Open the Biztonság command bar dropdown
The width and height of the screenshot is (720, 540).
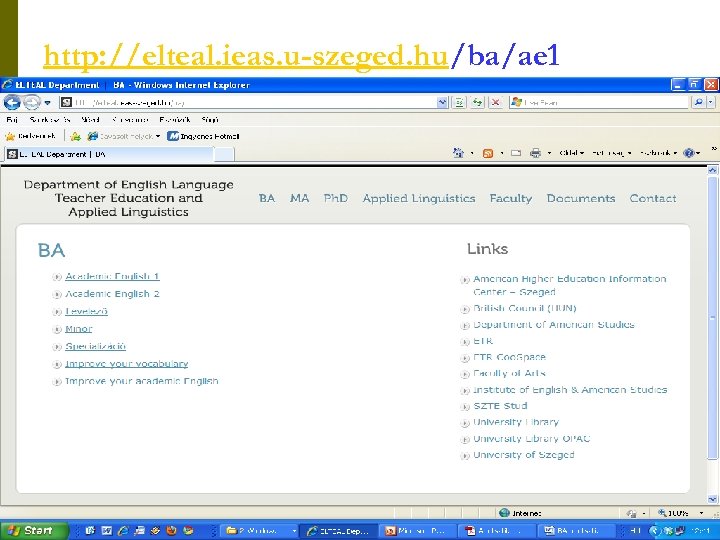(612, 153)
